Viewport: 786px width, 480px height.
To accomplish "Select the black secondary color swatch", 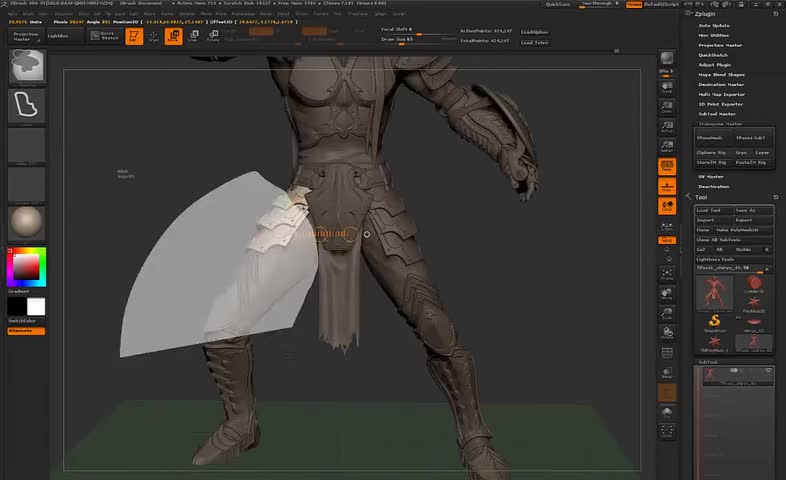I will click(x=17, y=307).
